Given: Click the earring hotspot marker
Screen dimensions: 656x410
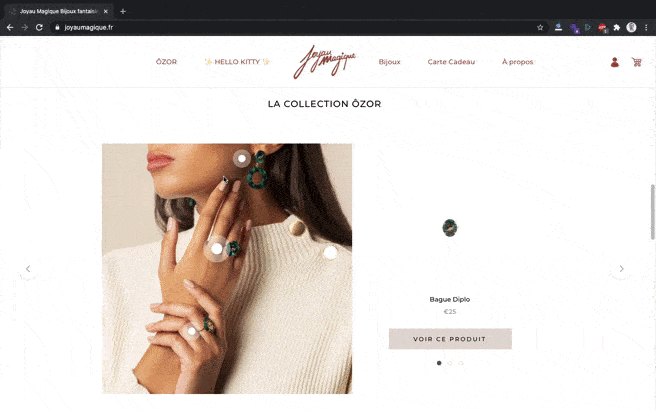Looking at the screenshot, I should point(241,159).
